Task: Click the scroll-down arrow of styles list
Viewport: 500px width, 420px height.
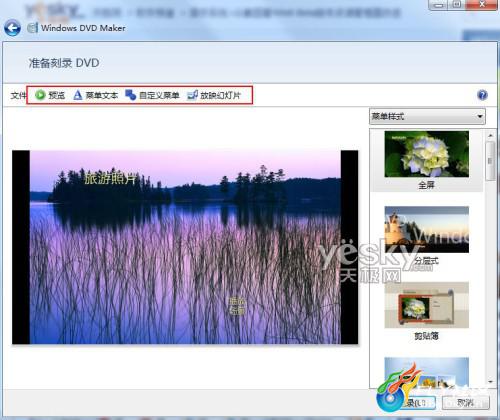Action: click(x=490, y=382)
